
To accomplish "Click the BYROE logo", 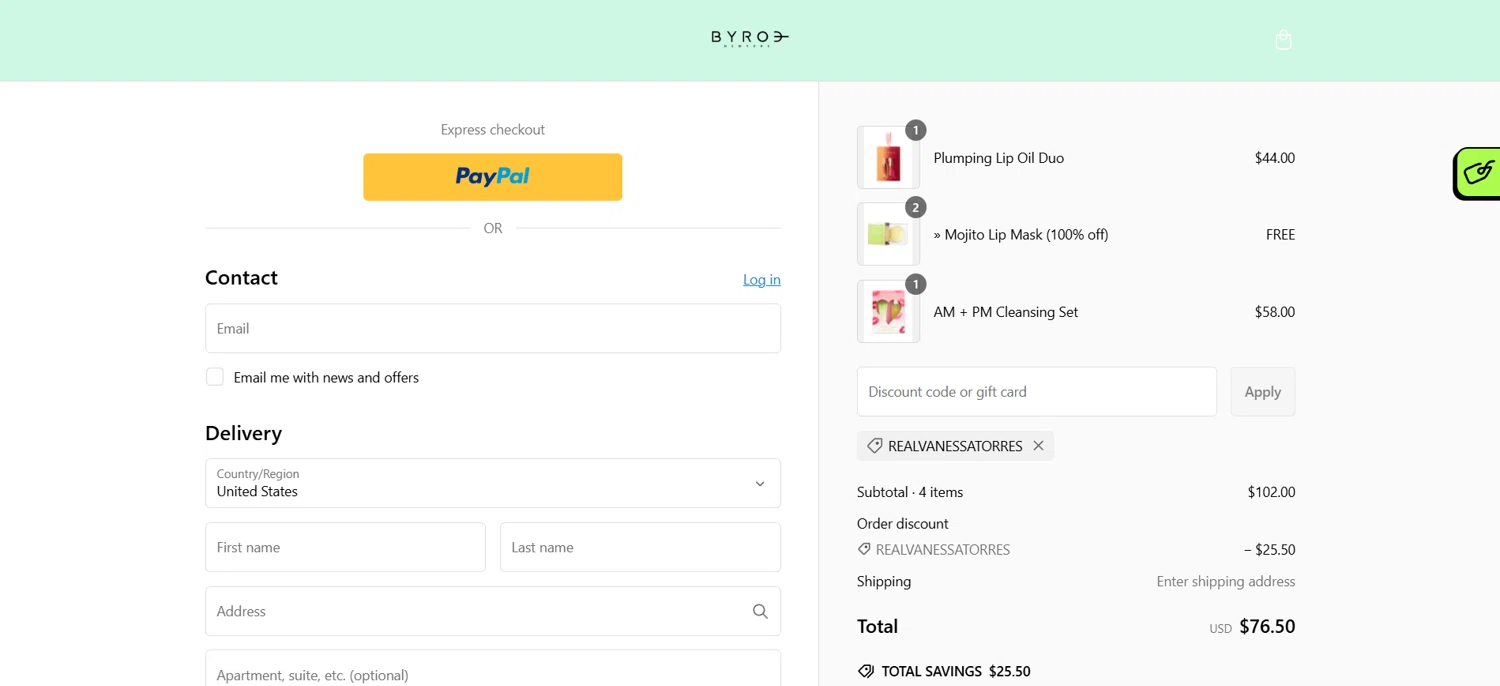I will pos(750,38).
